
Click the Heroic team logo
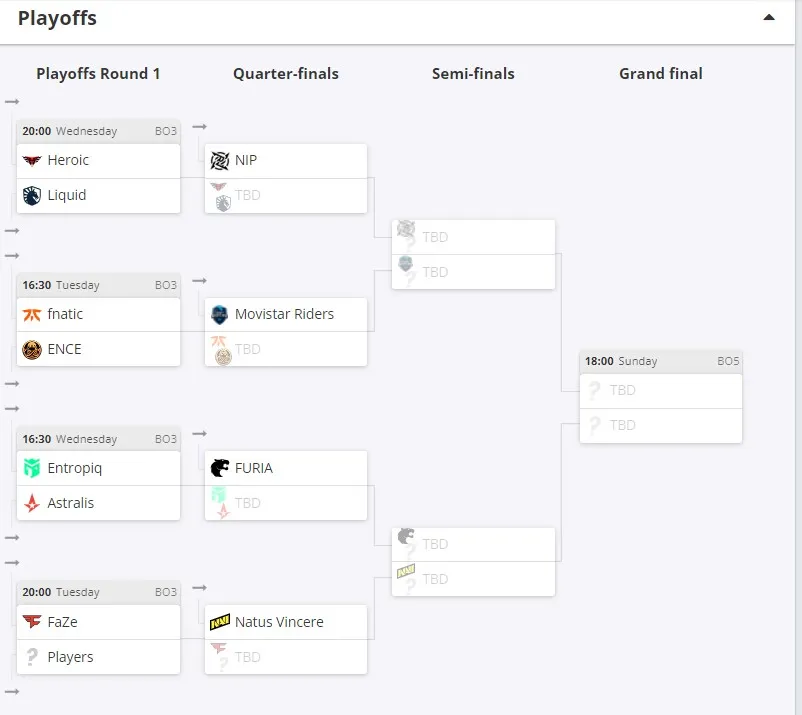[x=32, y=161]
